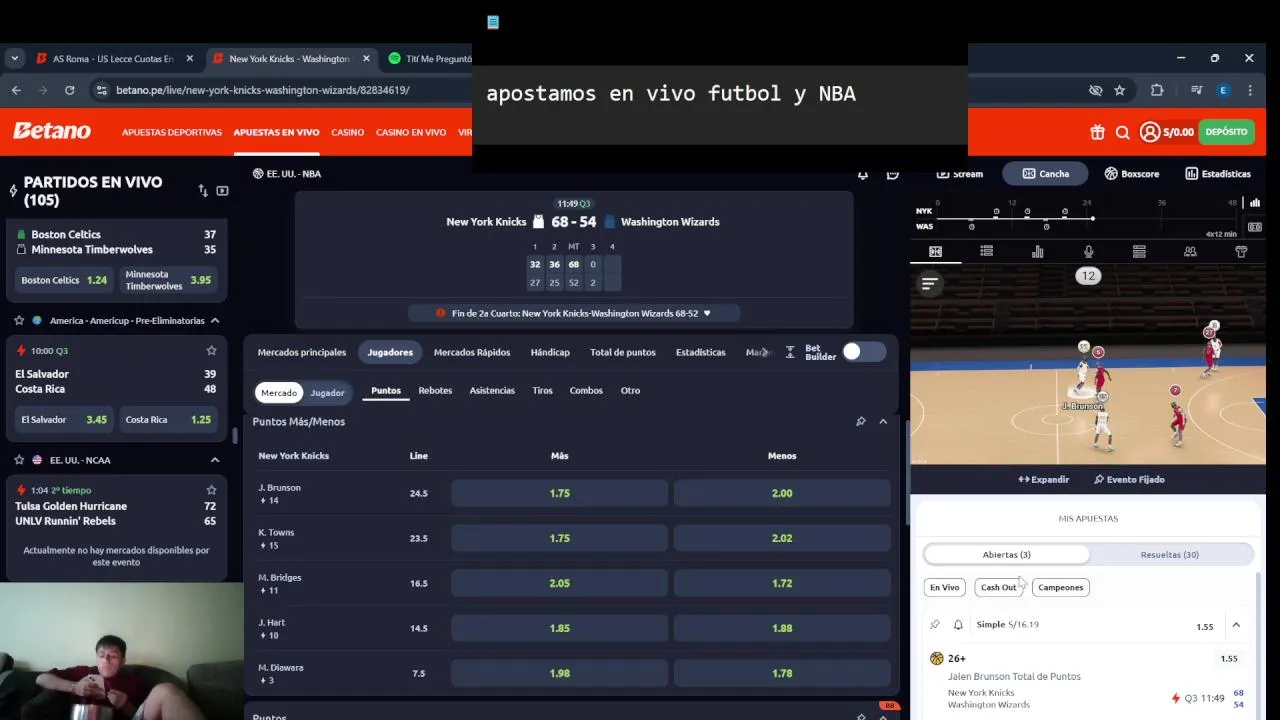The width and height of the screenshot is (1280, 720).
Task: Open court view tracker tab icon
Action: click(936, 251)
